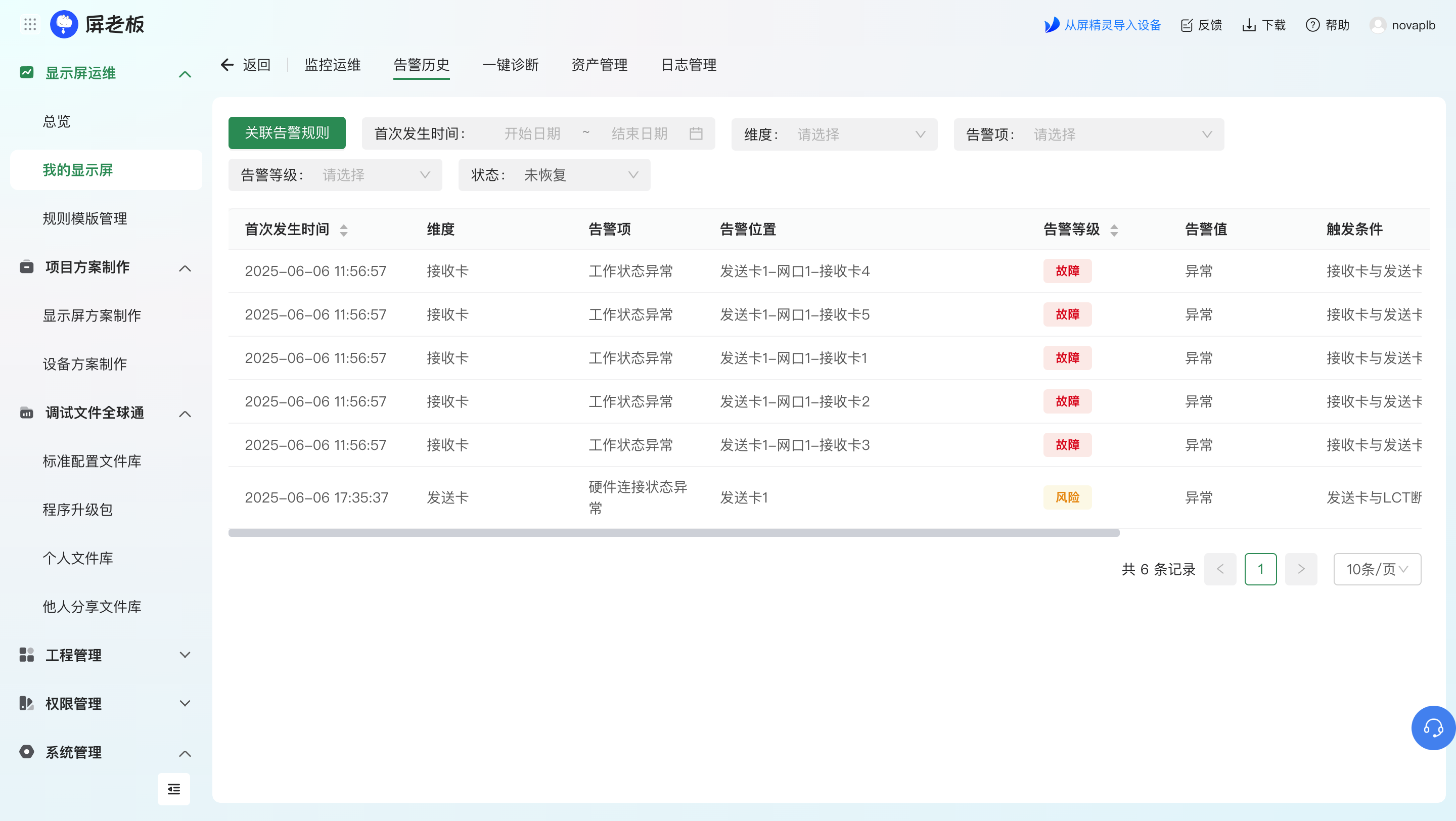Click the calendar icon in the date range
Screen dimensions: 1456x821
click(x=696, y=133)
